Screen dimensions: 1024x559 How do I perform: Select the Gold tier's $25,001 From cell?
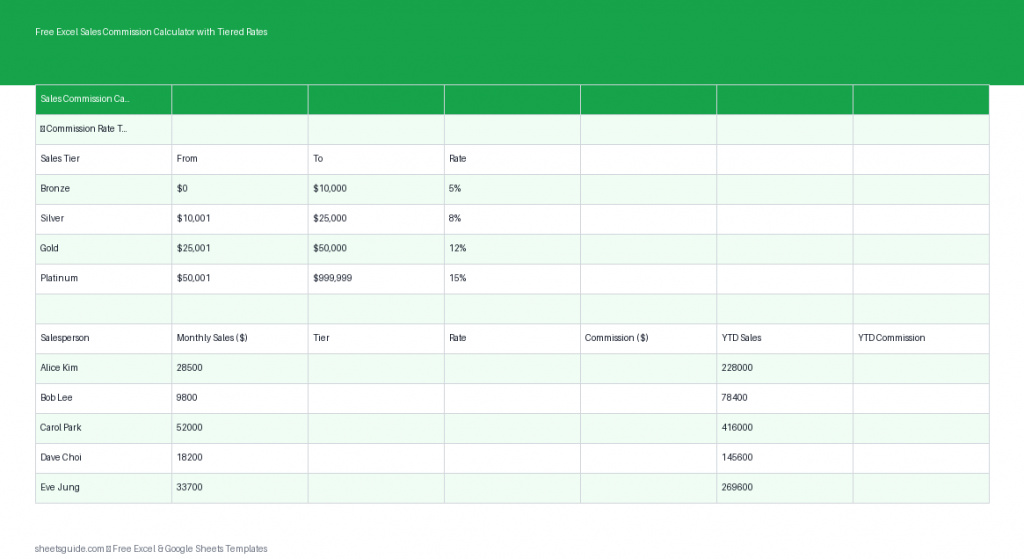click(x=239, y=248)
